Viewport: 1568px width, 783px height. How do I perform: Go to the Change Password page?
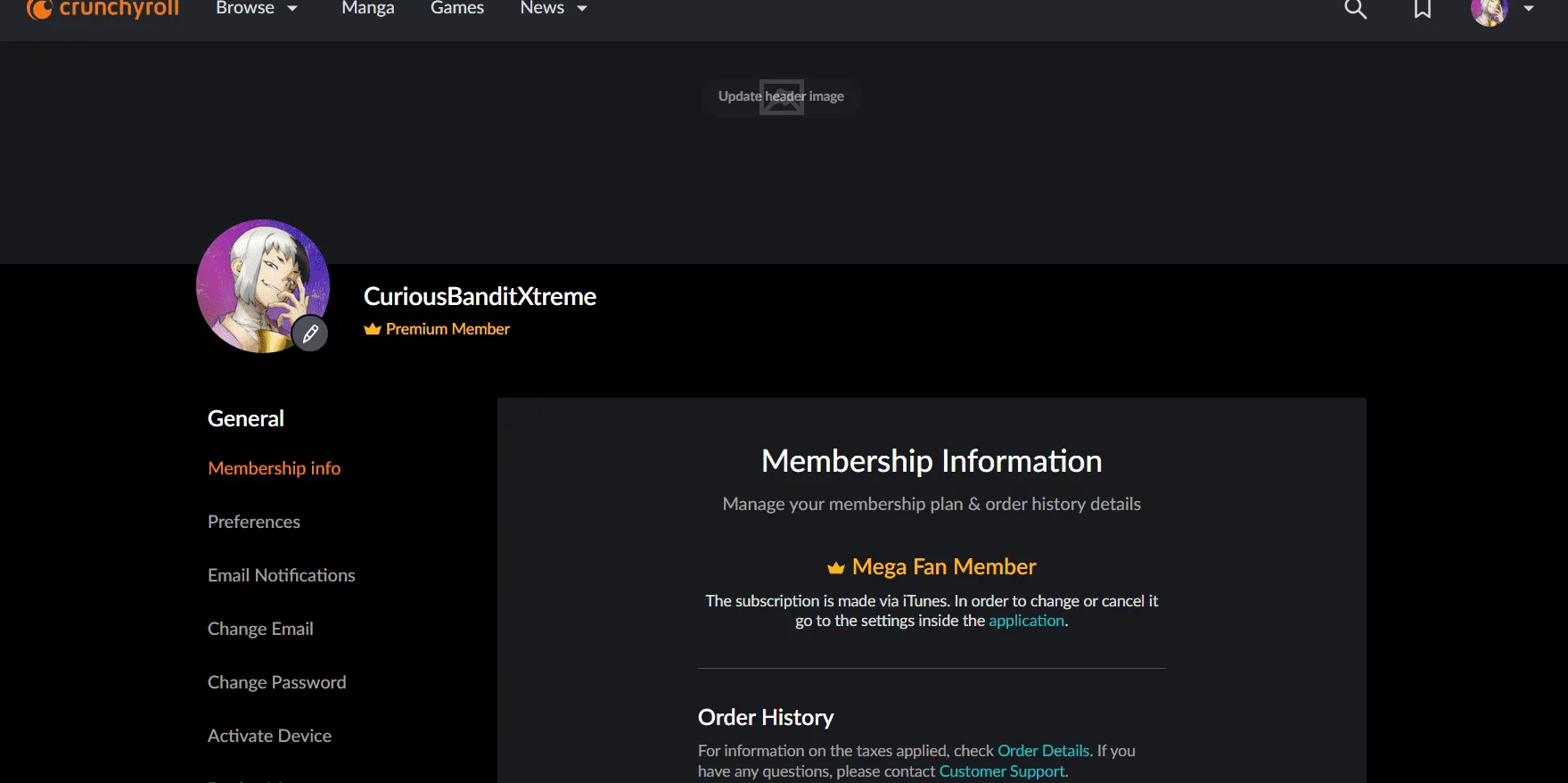277,682
